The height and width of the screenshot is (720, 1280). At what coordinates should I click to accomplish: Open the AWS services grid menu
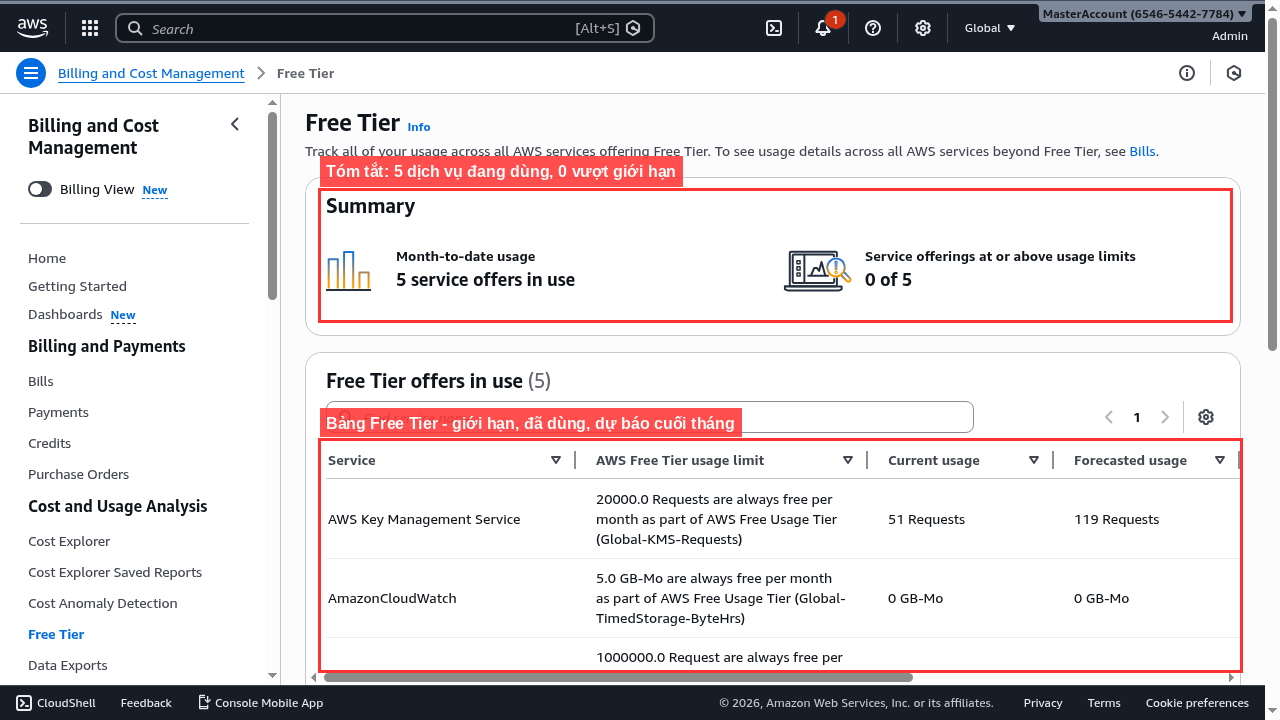(89, 27)
